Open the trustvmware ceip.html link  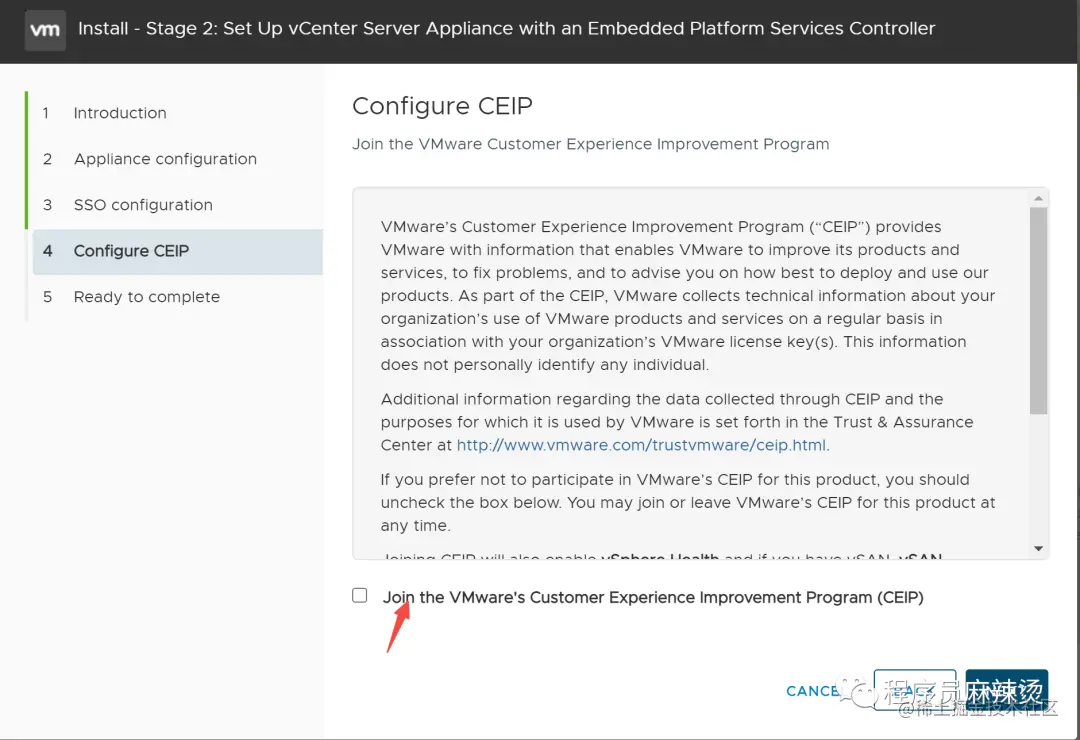point(641,445)
